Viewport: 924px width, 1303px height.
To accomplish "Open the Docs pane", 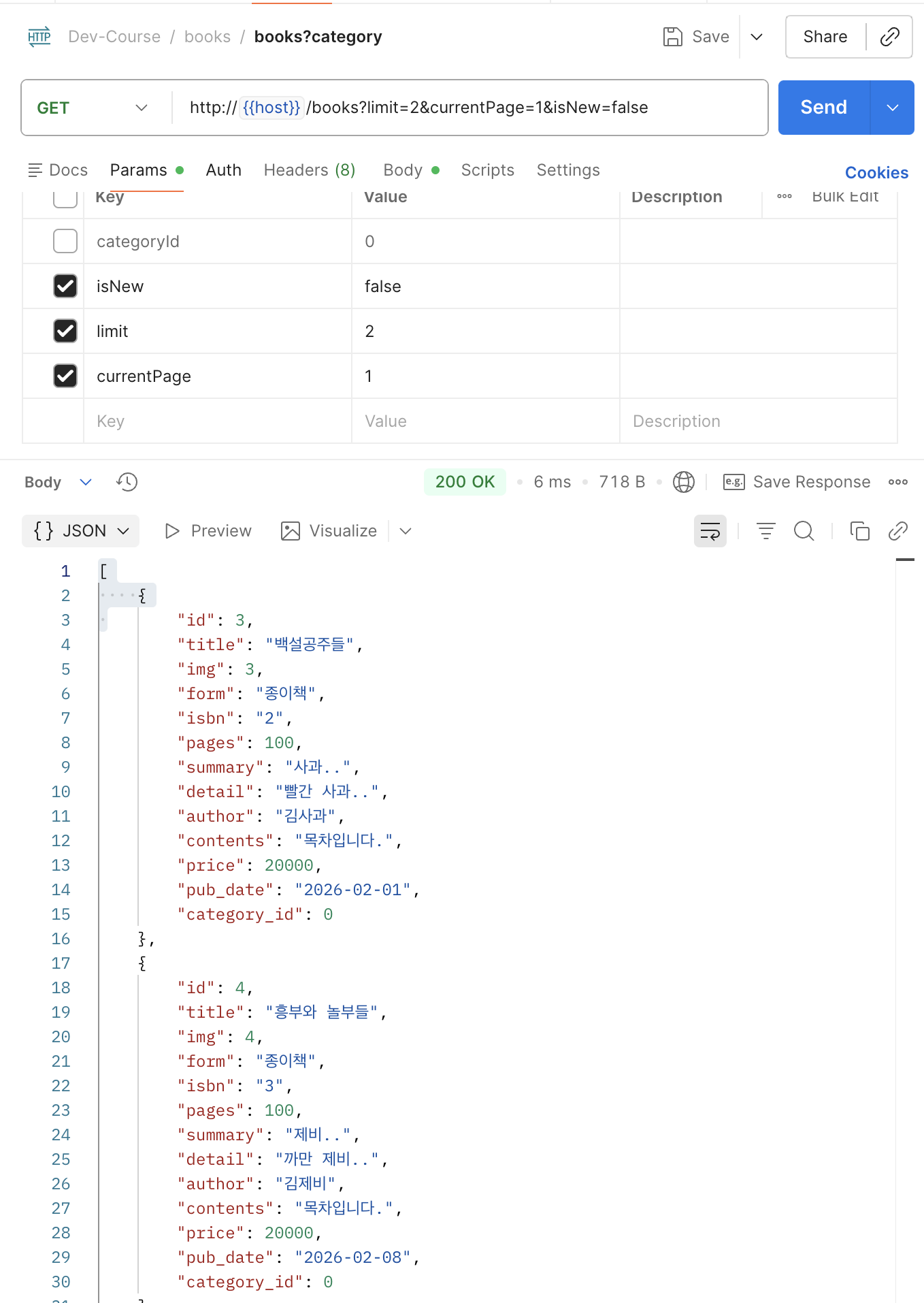I will (x=58, y=170).
